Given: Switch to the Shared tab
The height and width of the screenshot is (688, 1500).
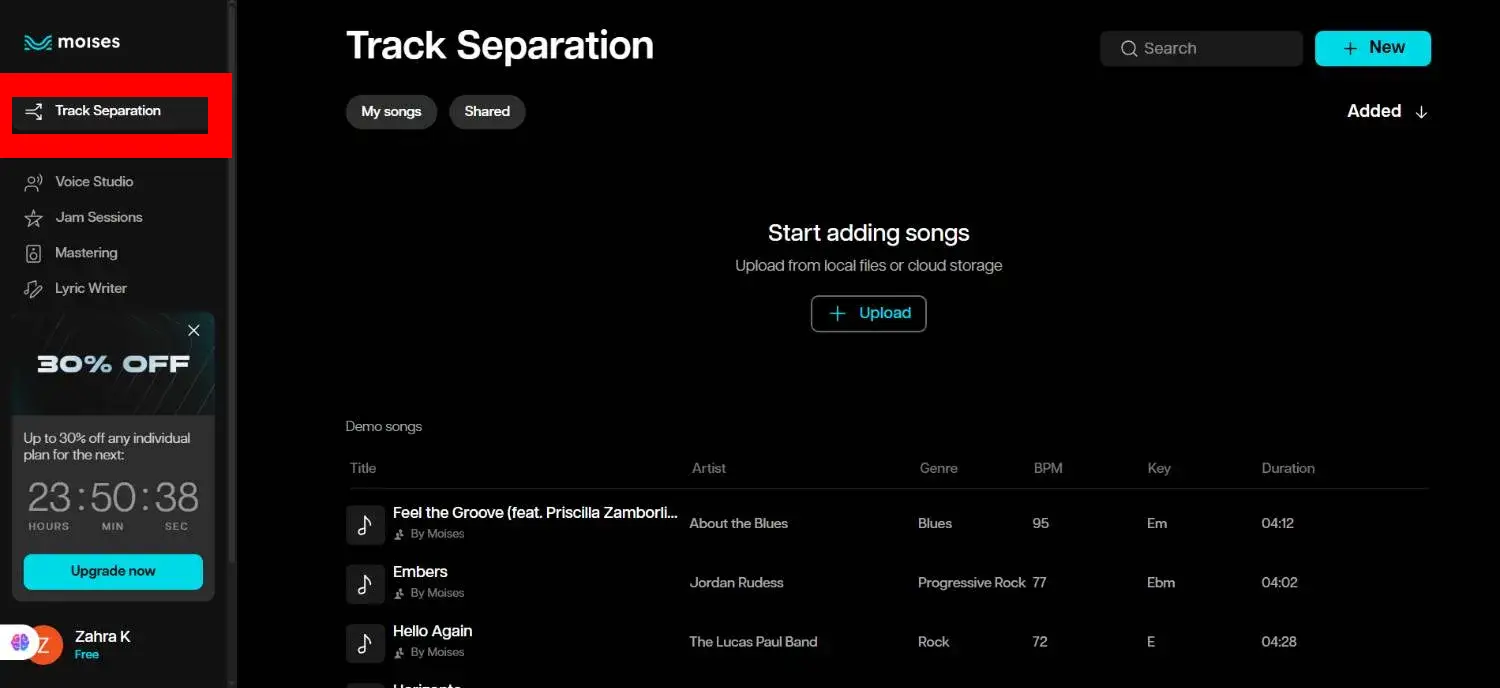Looking at the screenshot, I should click(x=487, y=112).
